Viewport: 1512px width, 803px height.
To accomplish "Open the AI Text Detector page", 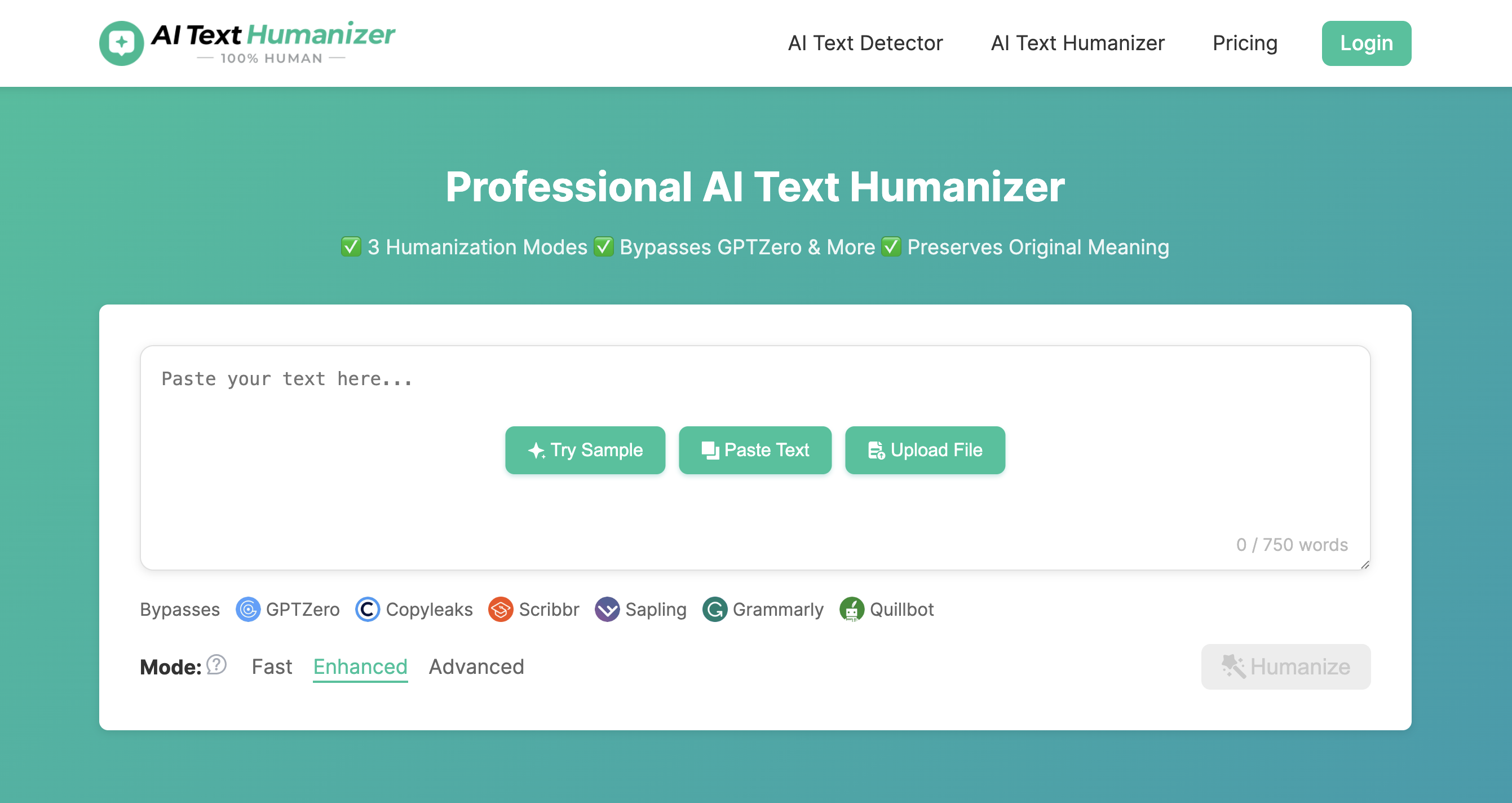I will point(865,43).
